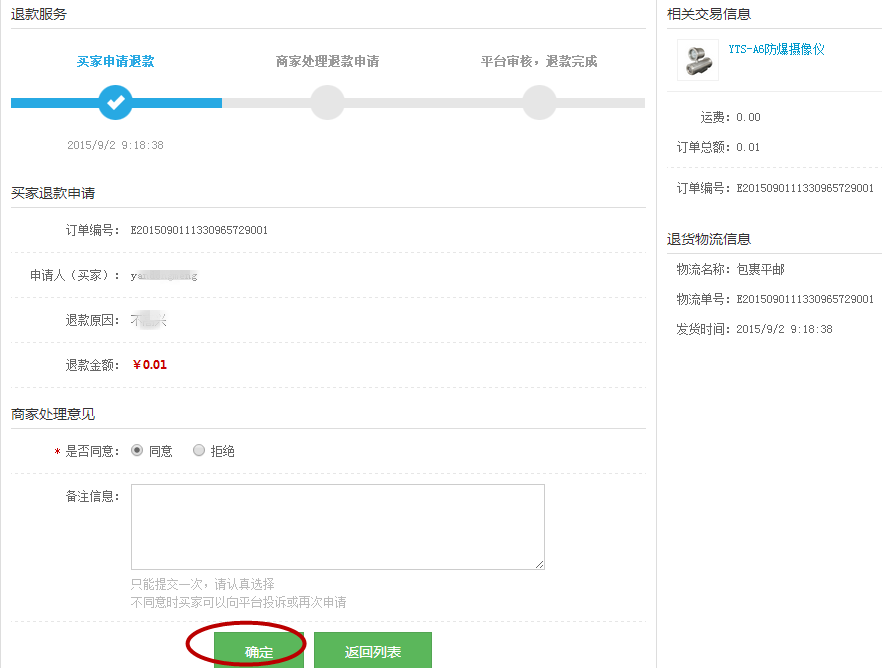882x668 pixels.
Task: Click the blue checkmark step icon
Action: [x=116, y=102]
